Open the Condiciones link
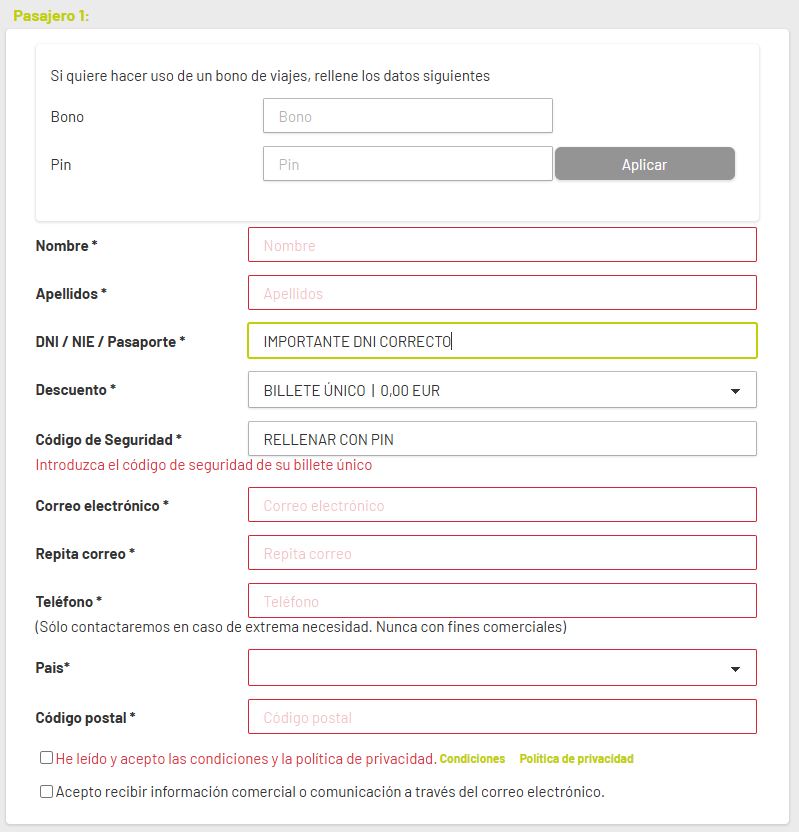Viewport: 799px width, 832px height. pyautogui.click(x=472, y=759)
